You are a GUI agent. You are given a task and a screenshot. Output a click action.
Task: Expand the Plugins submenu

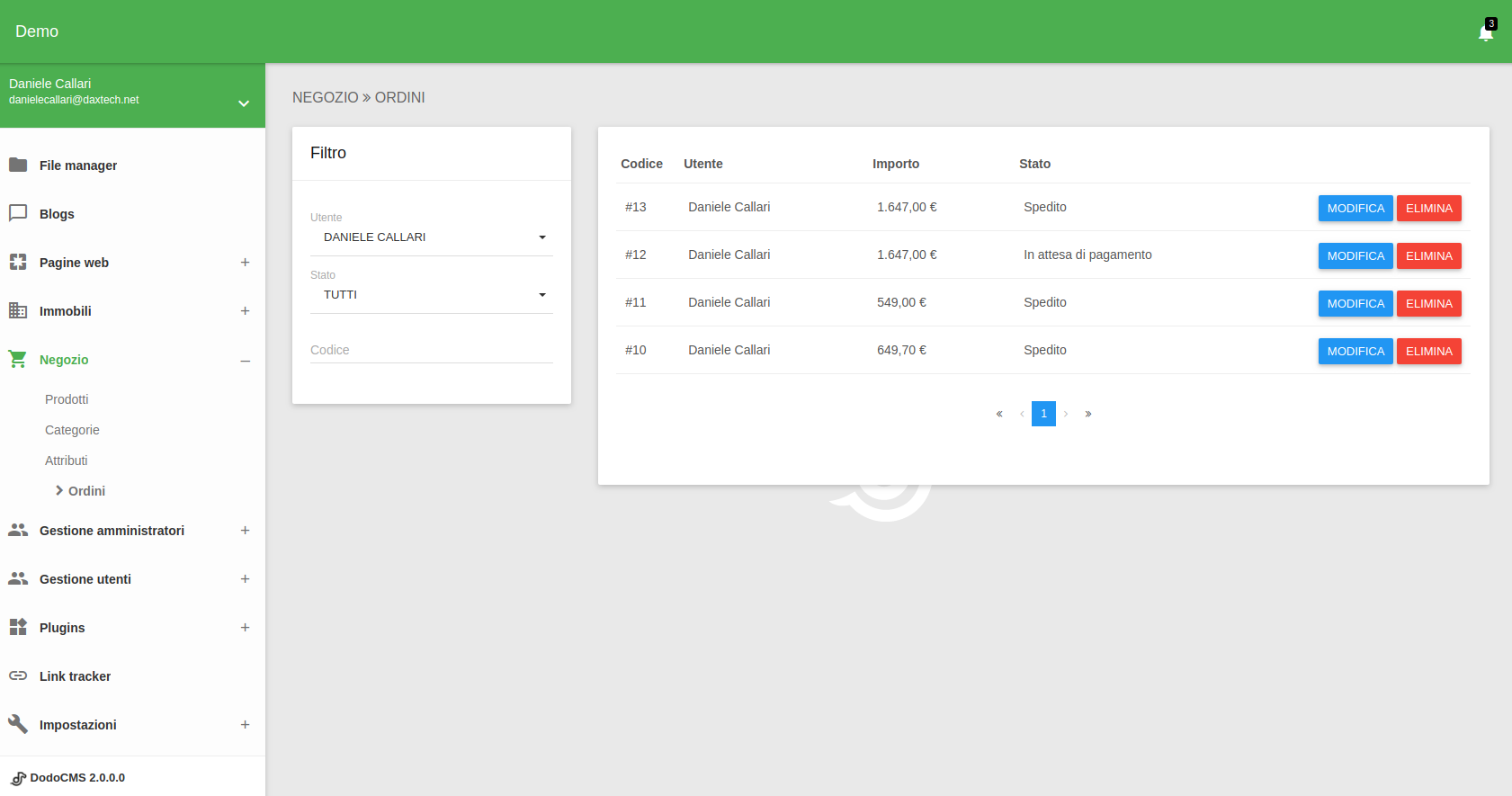point(245,628)
